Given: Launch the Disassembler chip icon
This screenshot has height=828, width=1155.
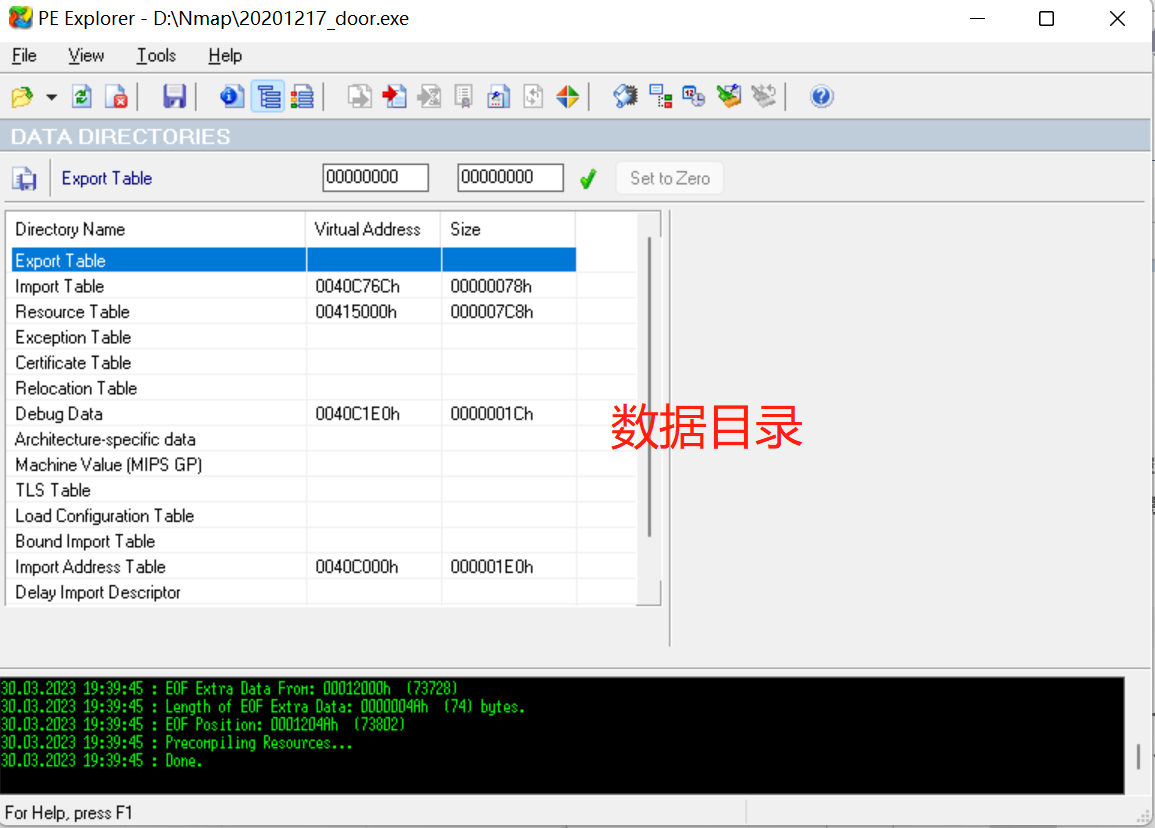Looking at the screenshot, I should pyautogui.click(x=625, y=97).
